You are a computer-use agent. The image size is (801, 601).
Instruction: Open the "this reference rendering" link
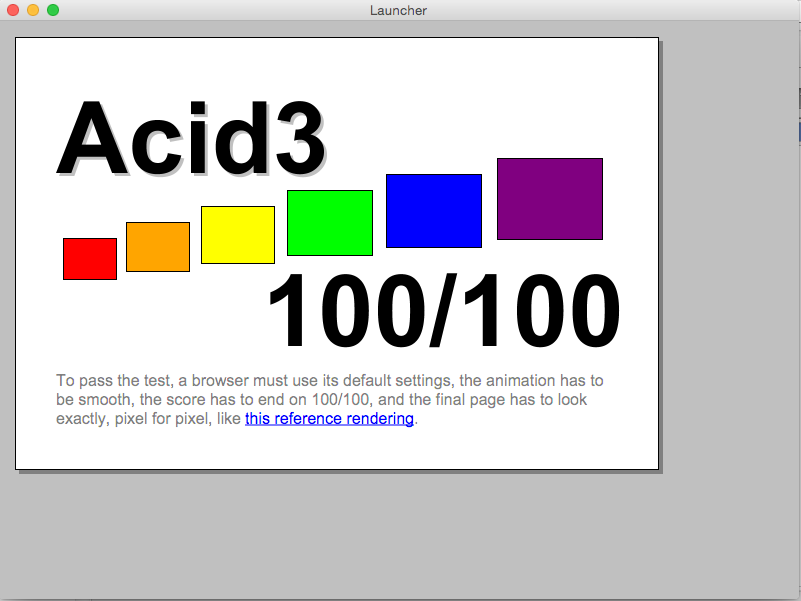329,419
